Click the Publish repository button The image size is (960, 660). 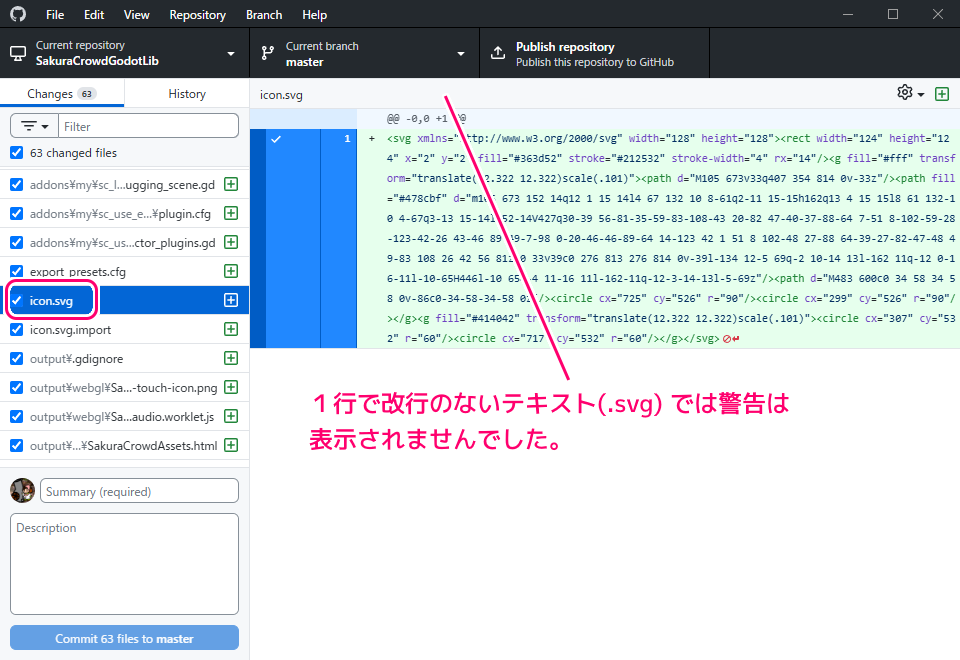[594, 54]
